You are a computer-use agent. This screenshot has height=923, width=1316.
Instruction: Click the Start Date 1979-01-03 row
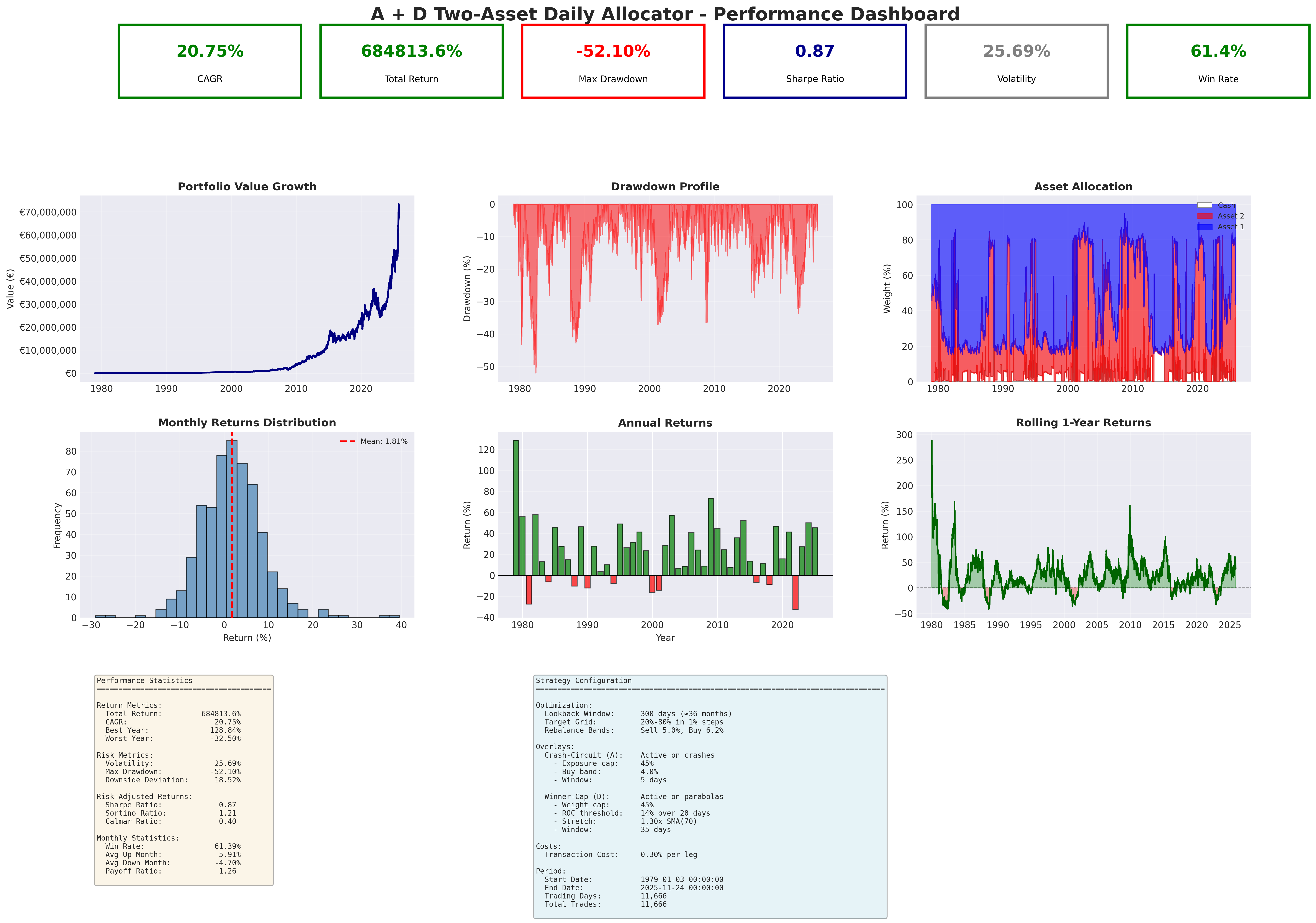click(634, 880)
